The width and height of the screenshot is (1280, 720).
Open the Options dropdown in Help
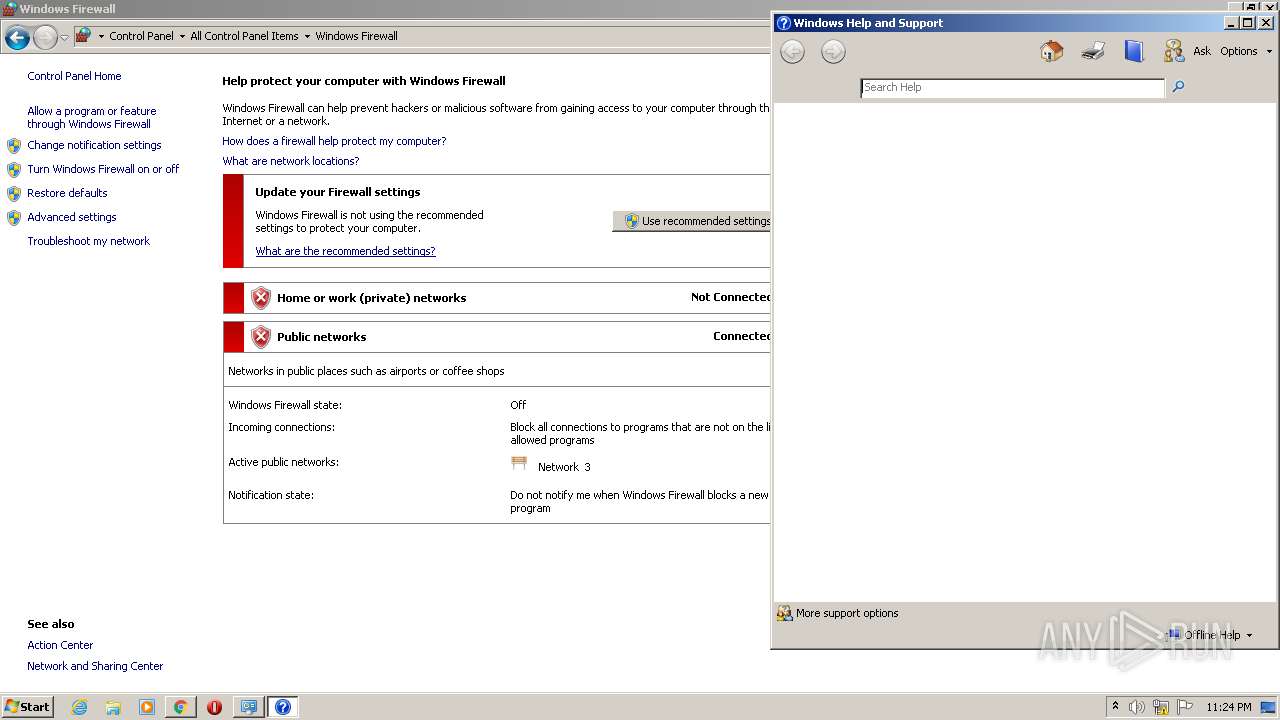coord(1245,51)
